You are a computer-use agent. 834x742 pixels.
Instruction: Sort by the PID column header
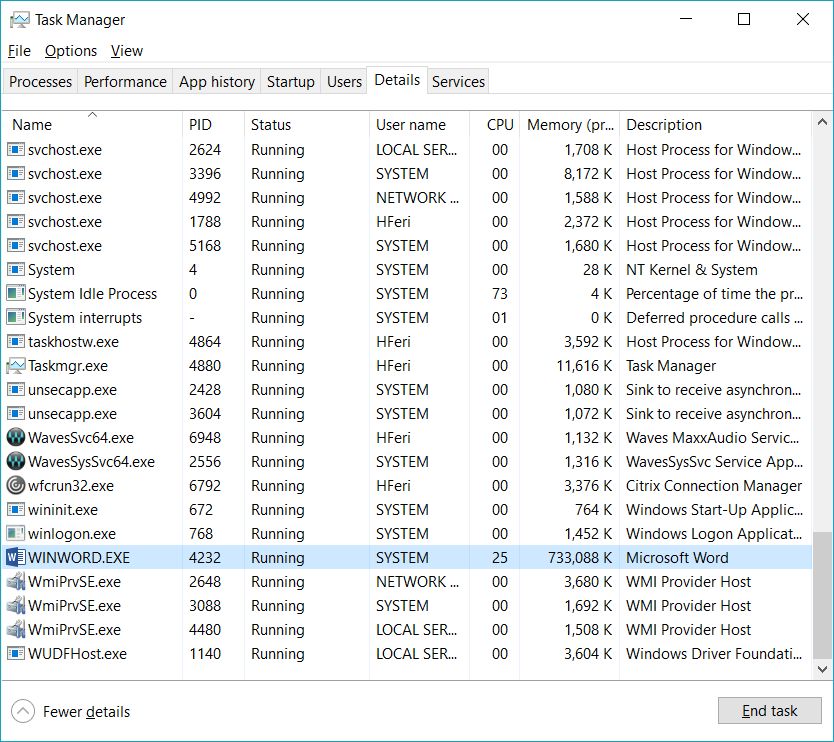[x=213, y=124]
